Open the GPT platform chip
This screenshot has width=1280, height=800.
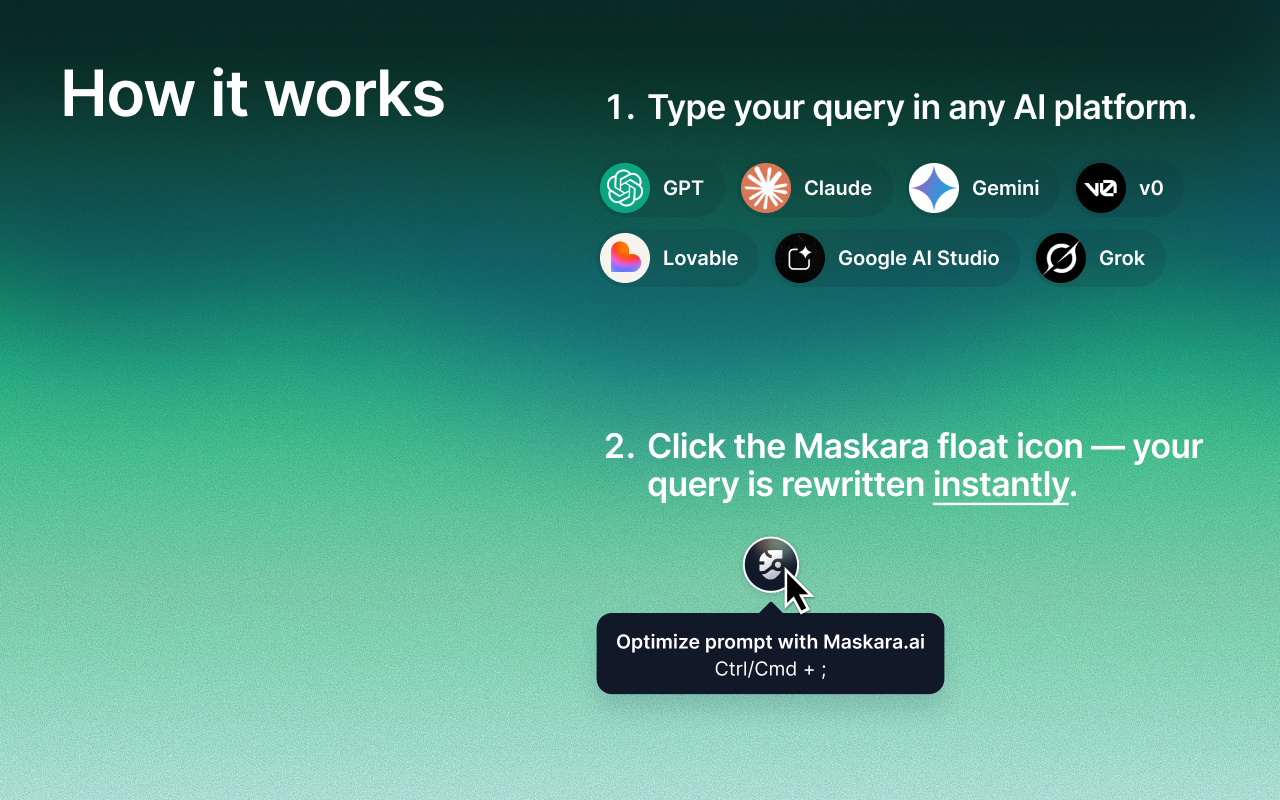click(660, 188)
